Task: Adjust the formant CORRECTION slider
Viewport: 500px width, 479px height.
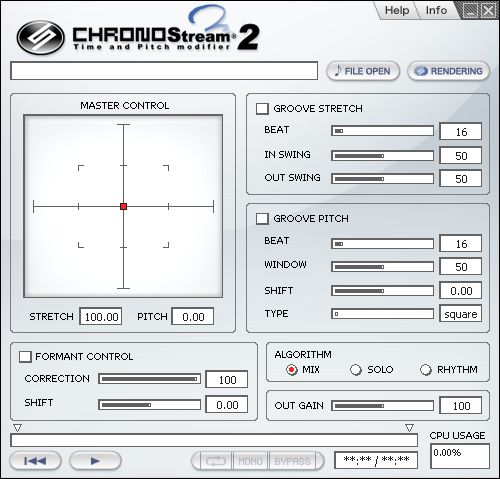Action: click(x=150, y=379)
